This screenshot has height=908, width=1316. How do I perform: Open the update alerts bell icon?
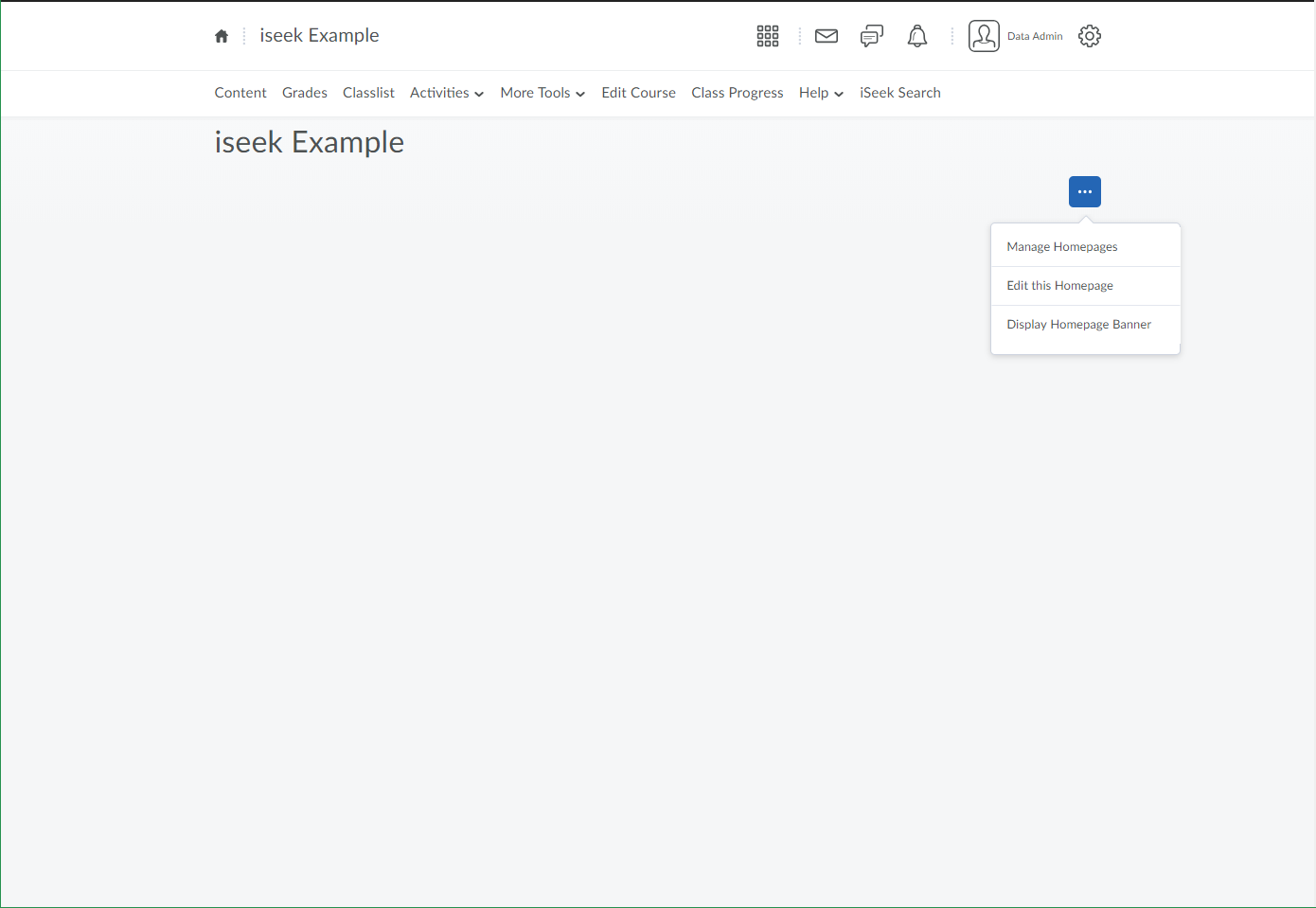[x=917, y=36]
